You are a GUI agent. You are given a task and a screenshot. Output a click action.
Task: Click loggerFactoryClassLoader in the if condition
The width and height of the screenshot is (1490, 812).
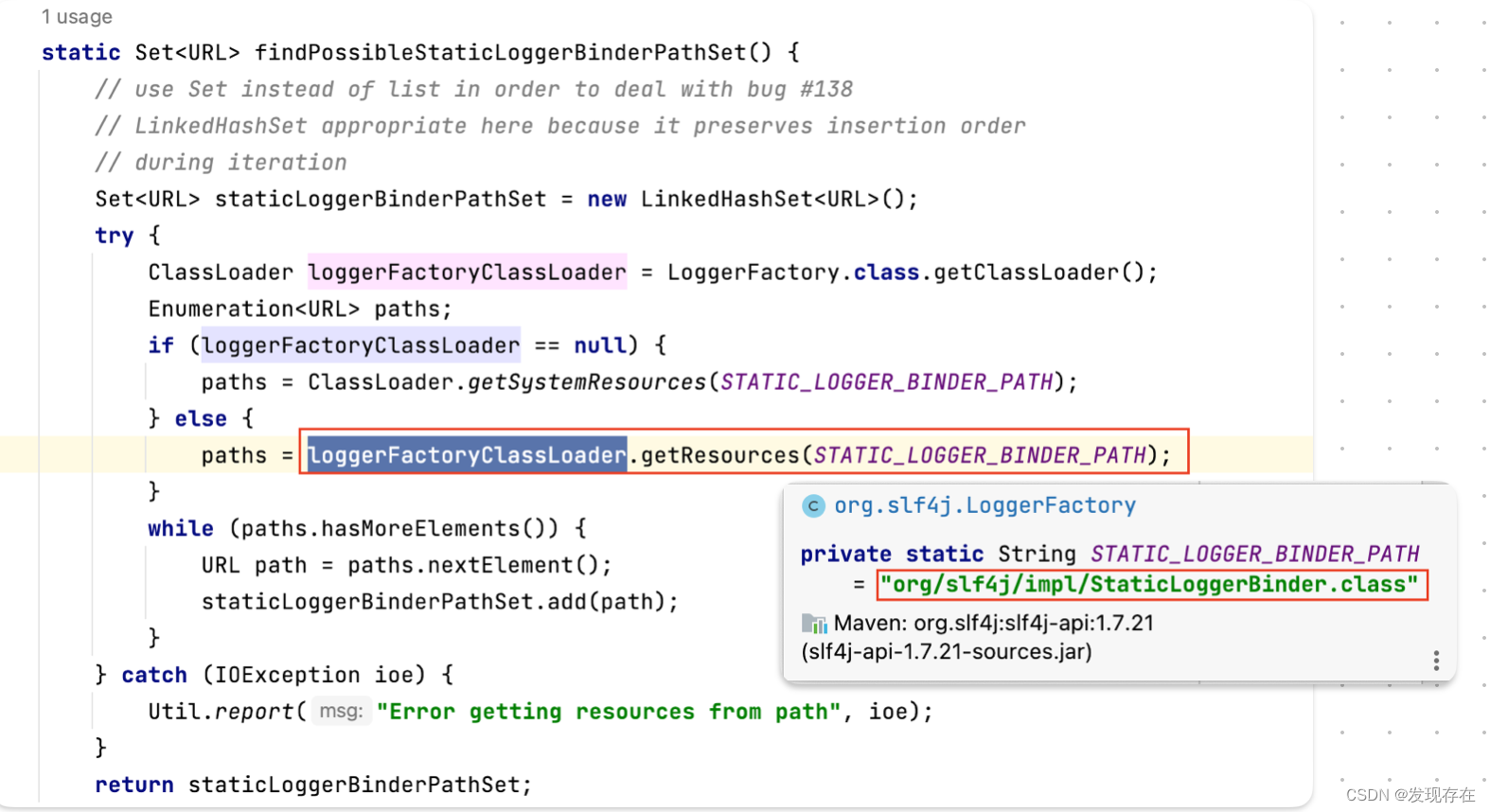click(x=361, y=345)
